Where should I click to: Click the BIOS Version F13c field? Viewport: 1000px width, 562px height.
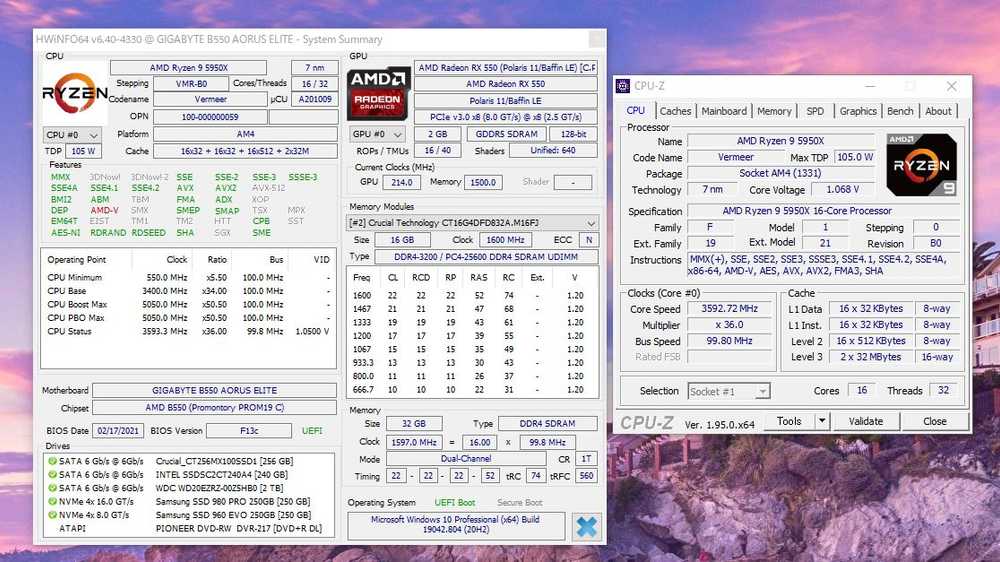(249, 431)
